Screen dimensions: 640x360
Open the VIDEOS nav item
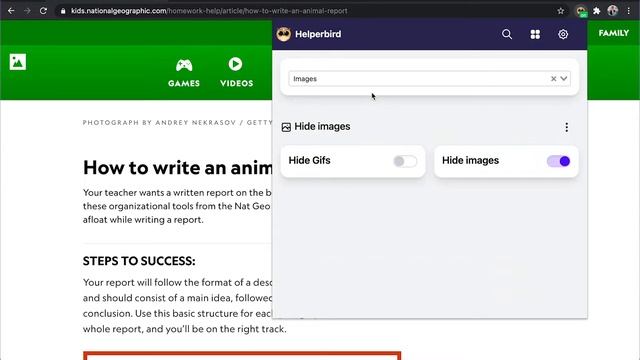click(x=236, y=73)
